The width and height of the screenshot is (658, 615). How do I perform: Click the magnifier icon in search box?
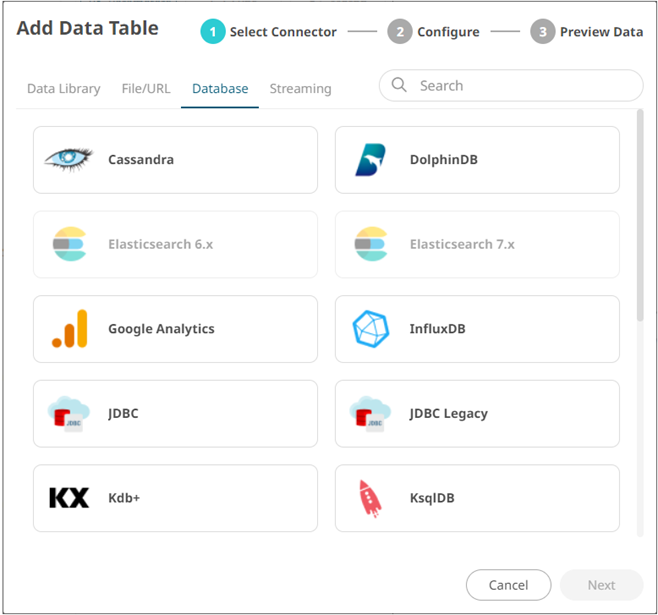(x=399, y=86)
